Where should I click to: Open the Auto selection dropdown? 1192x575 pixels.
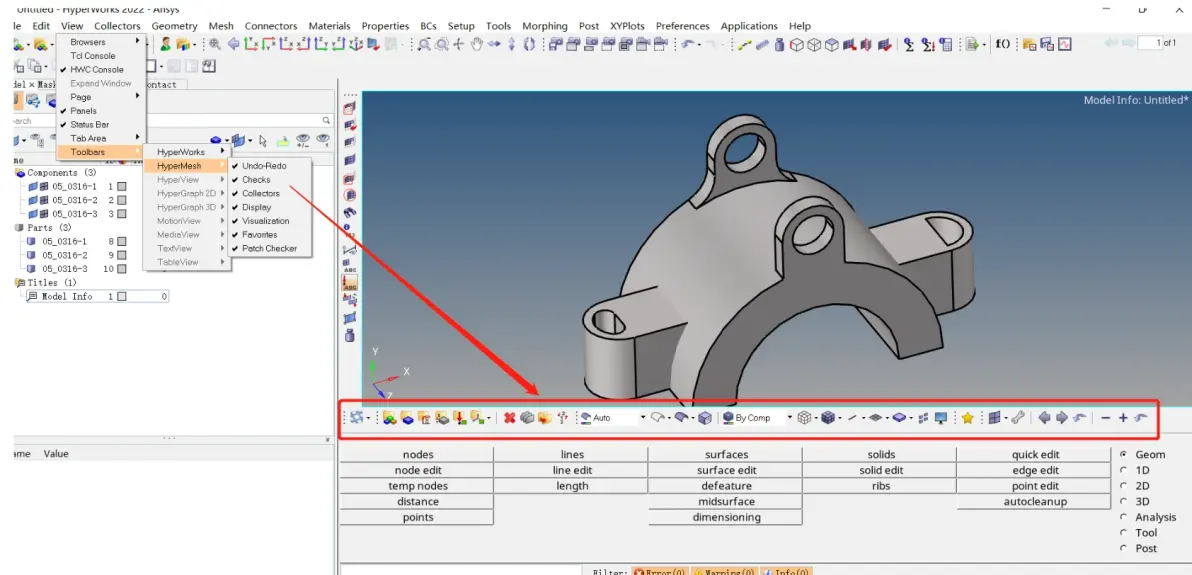tap(642, 418)
